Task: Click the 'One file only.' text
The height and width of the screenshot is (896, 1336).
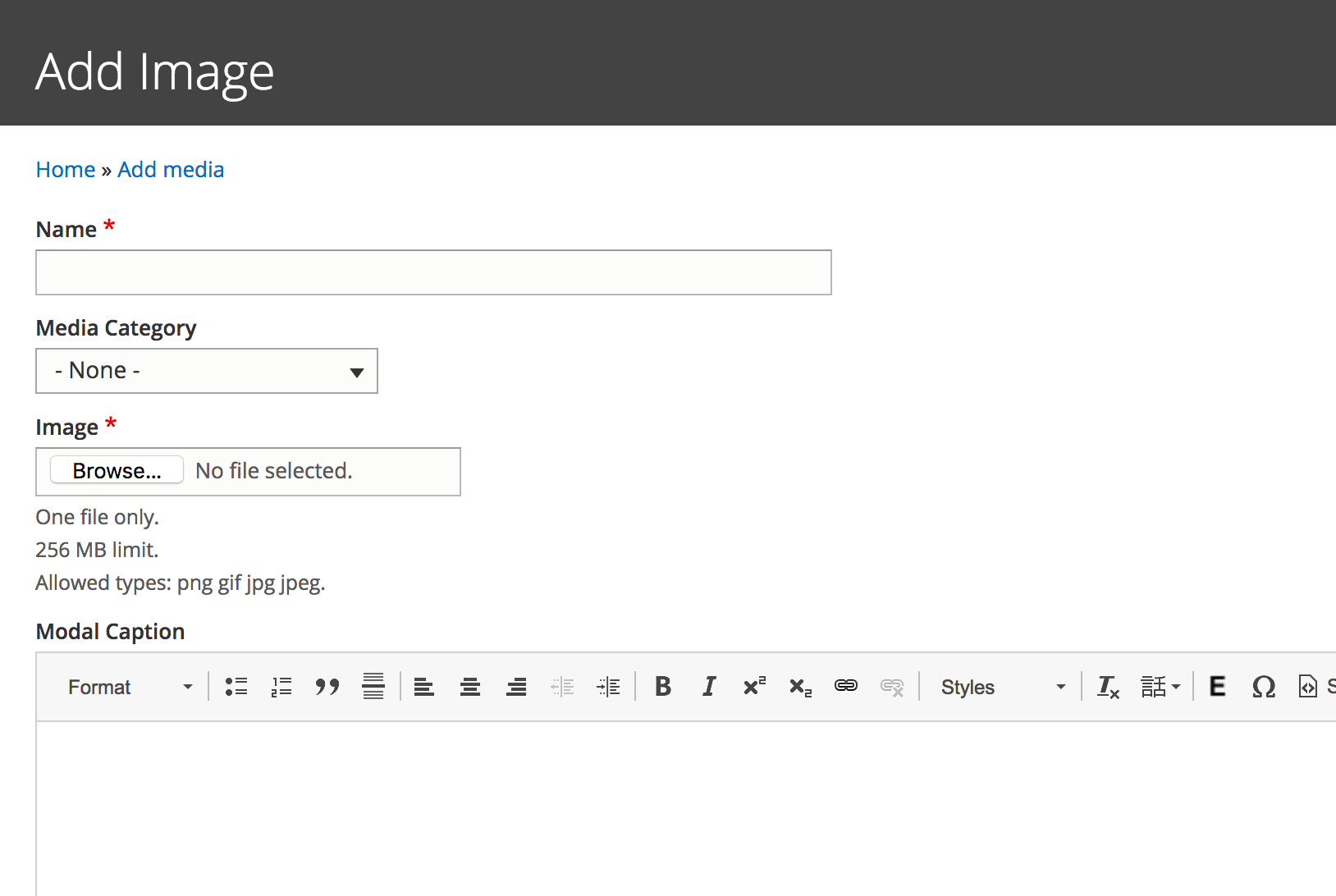Action: point(97,517)
